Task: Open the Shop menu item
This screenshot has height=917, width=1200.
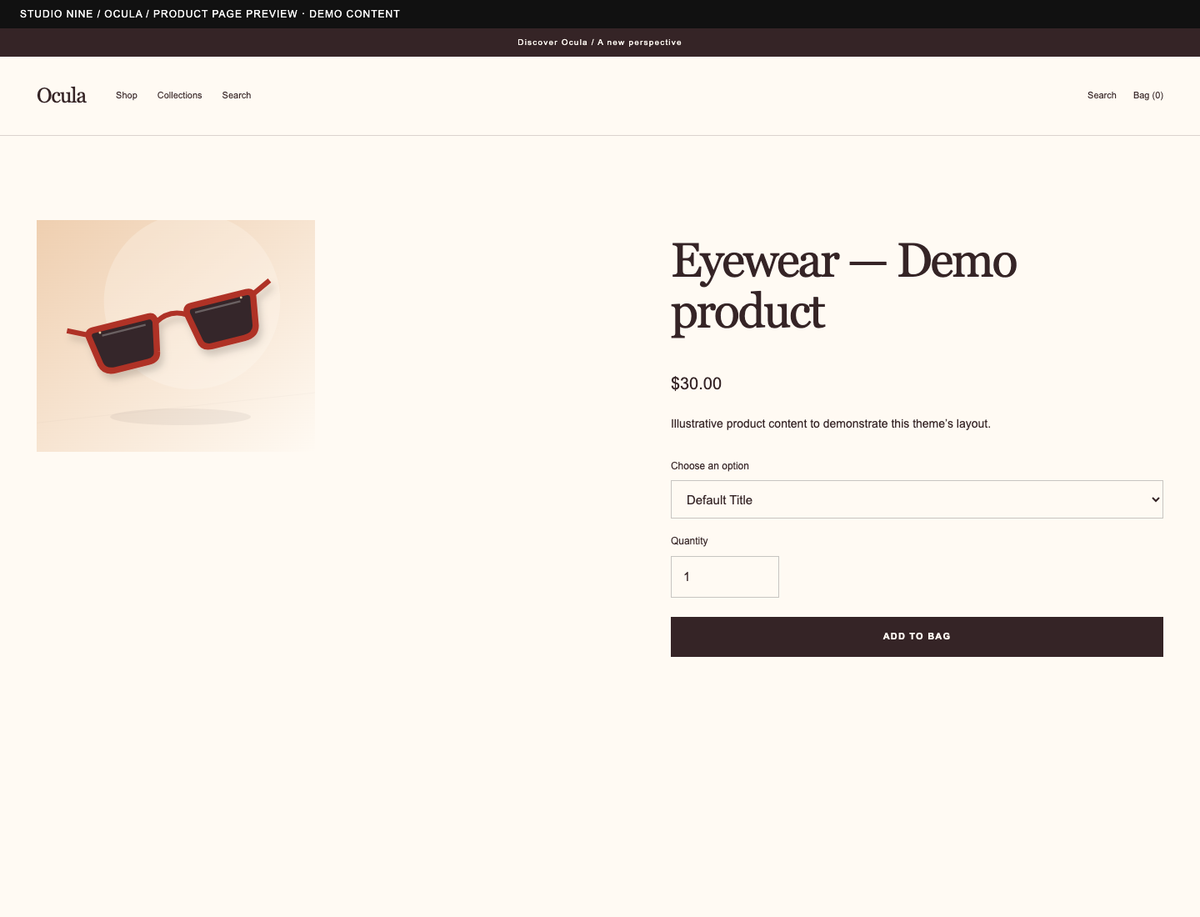Action: click(x=126, y=96)
